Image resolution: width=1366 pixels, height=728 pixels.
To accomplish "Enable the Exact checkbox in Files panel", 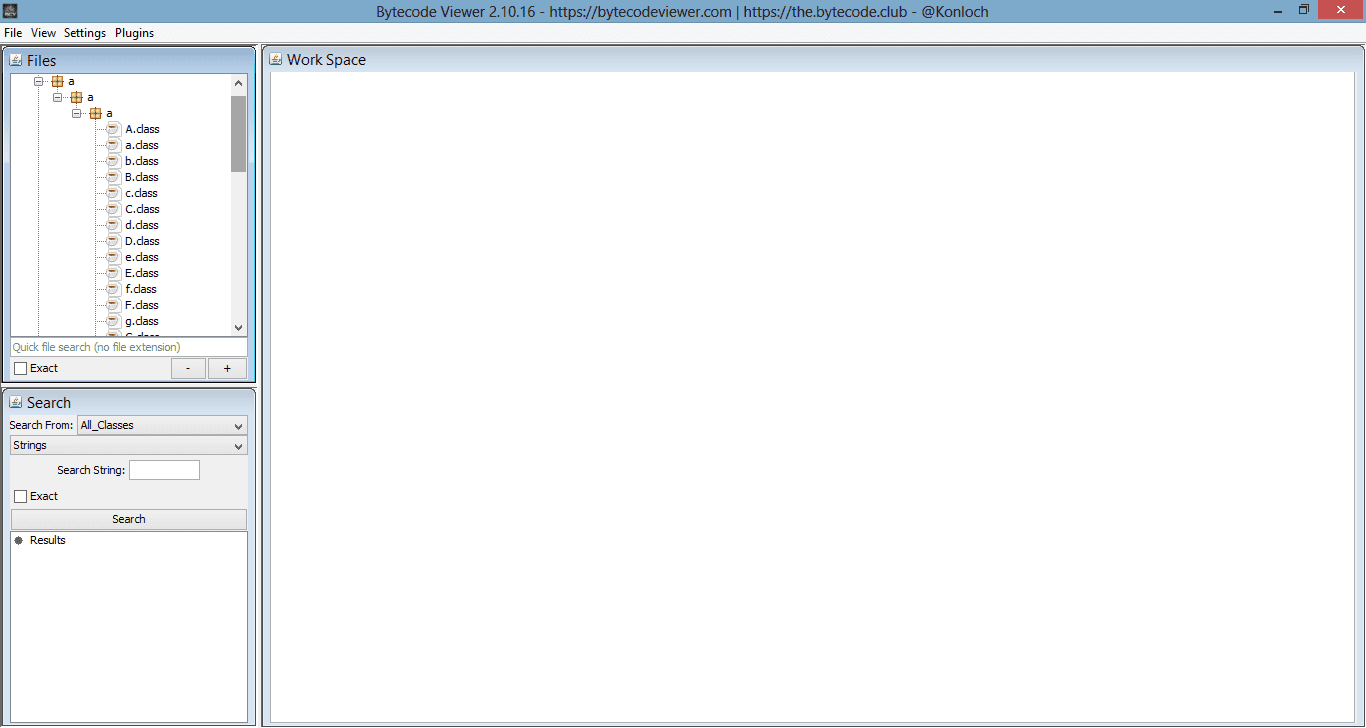I will (x=20, y=368).
